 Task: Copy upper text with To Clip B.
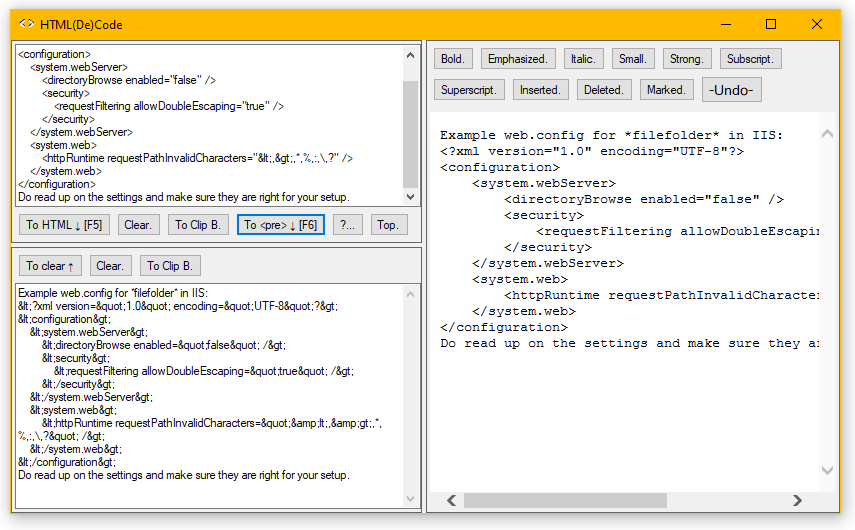(x=198, y=225)
